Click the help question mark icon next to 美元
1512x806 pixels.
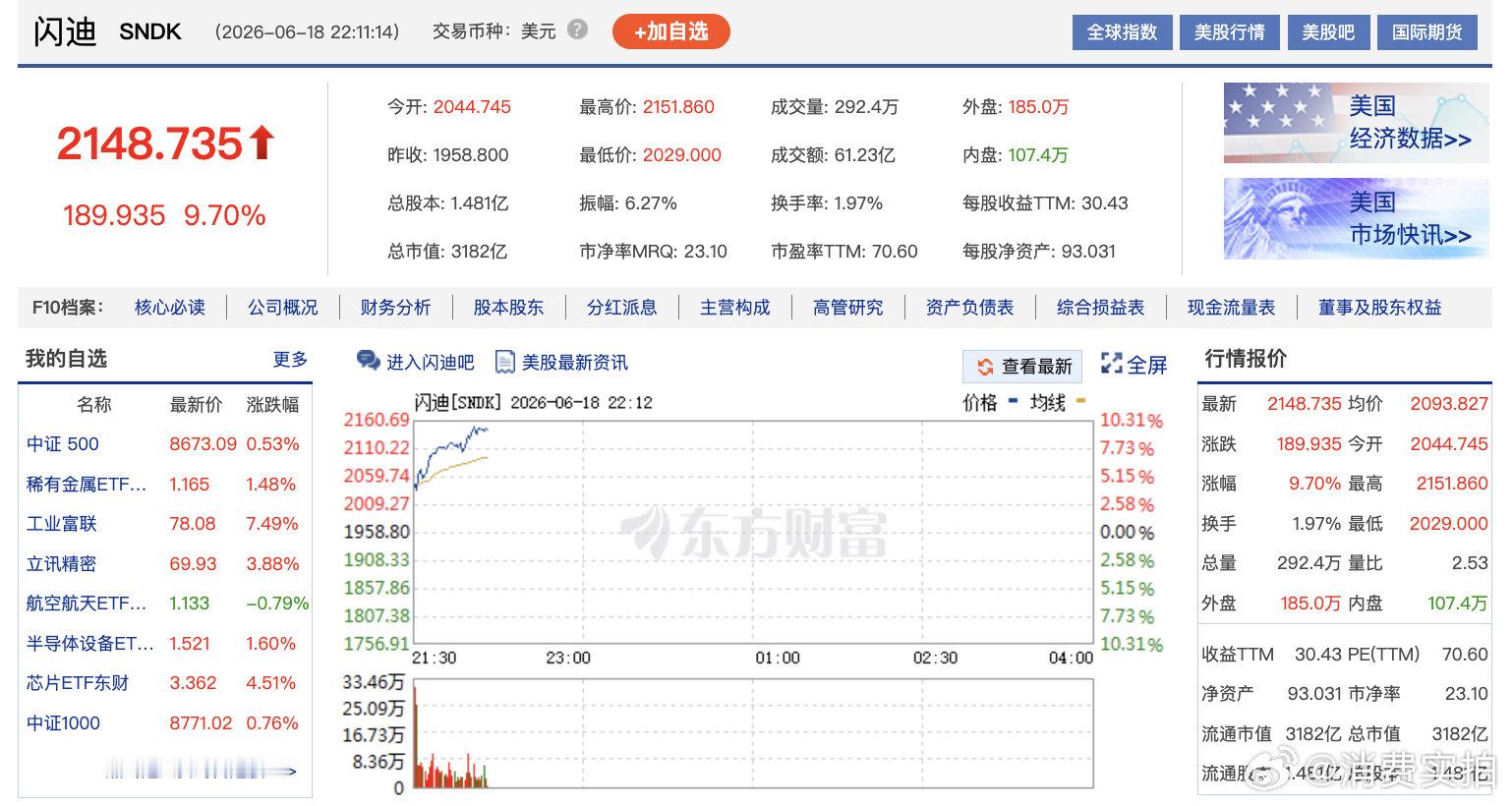[x=578, y=30]
